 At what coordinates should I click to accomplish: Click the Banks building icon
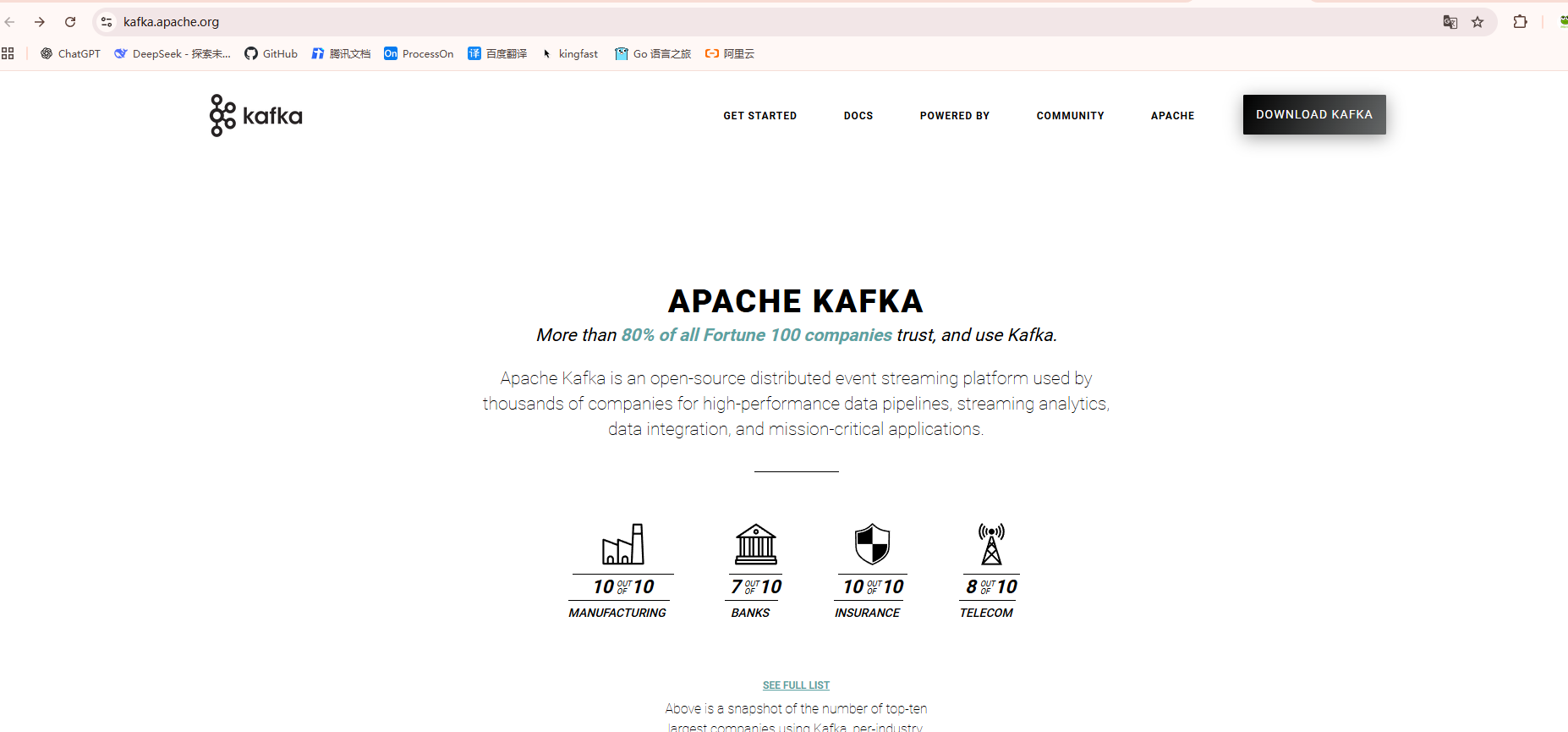pyautogui.click(x=756, y=544)
